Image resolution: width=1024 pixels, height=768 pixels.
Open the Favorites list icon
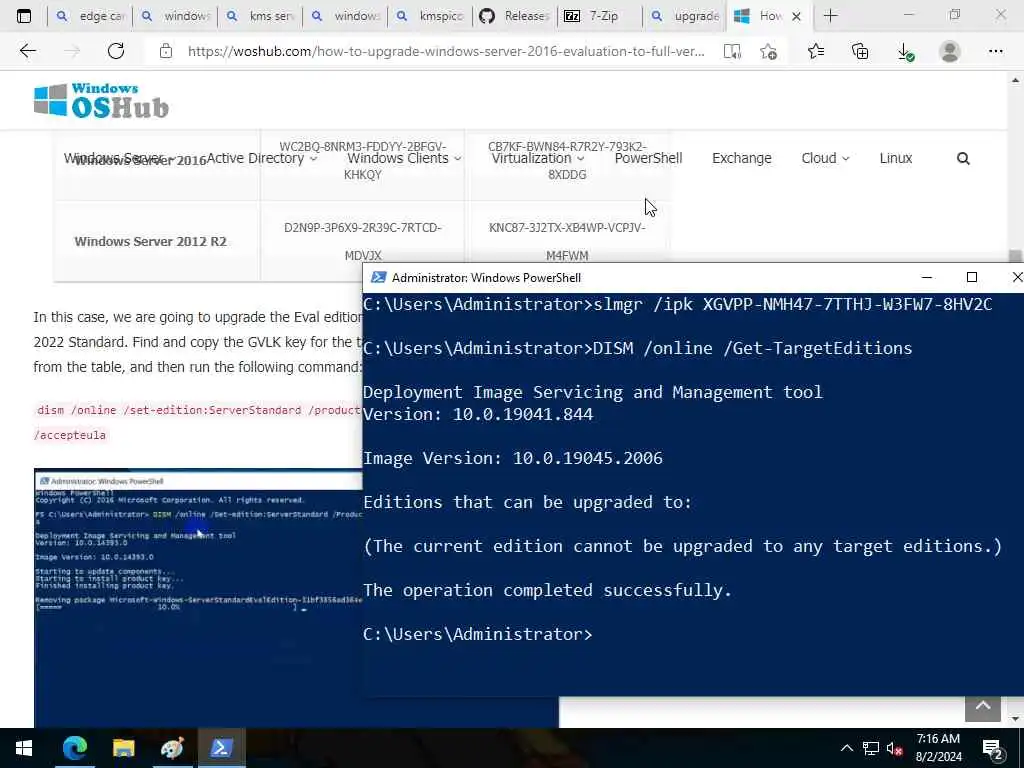pyautogui.click(x=816, y=51)
